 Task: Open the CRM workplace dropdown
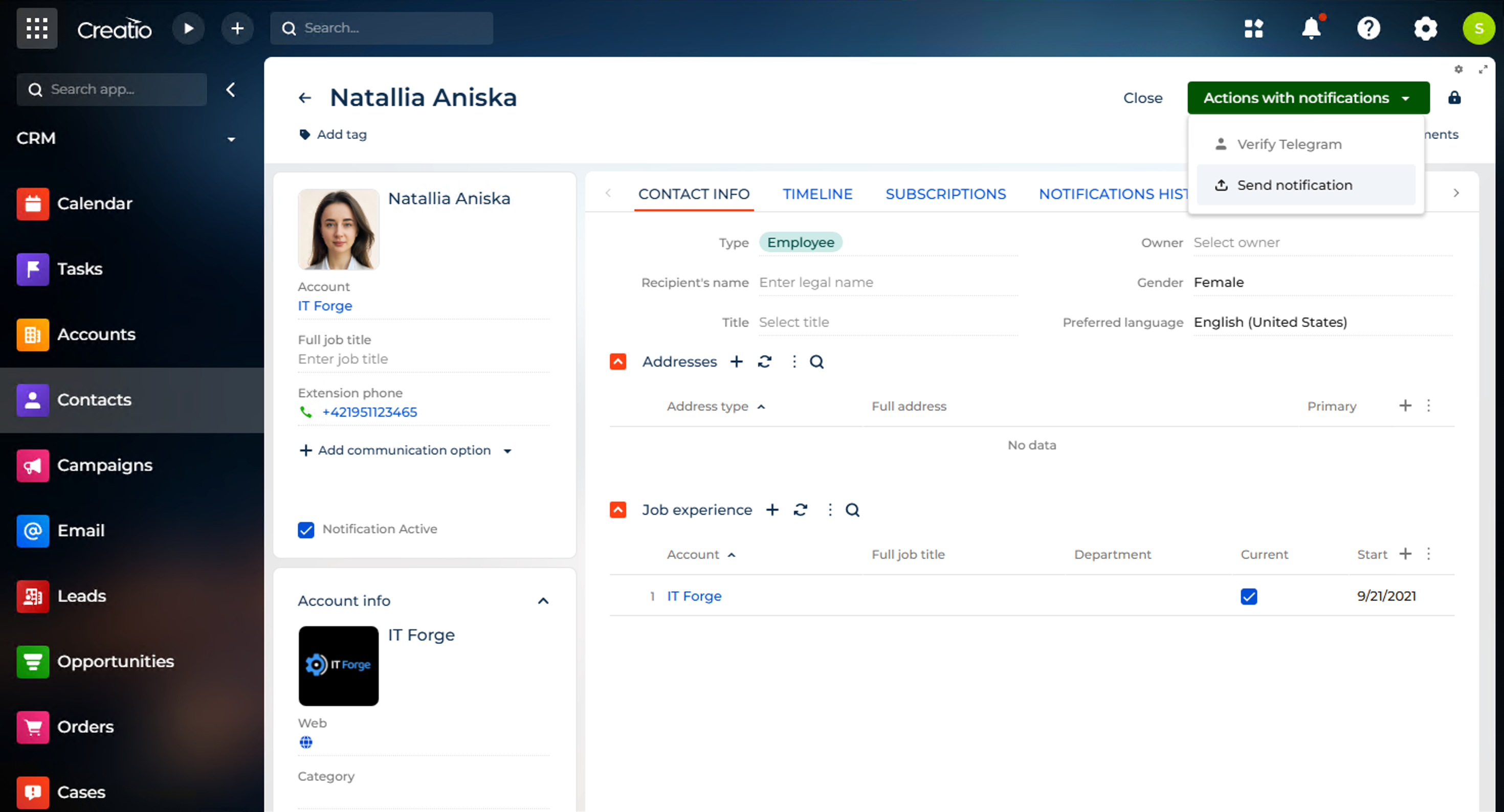[231, 139]
